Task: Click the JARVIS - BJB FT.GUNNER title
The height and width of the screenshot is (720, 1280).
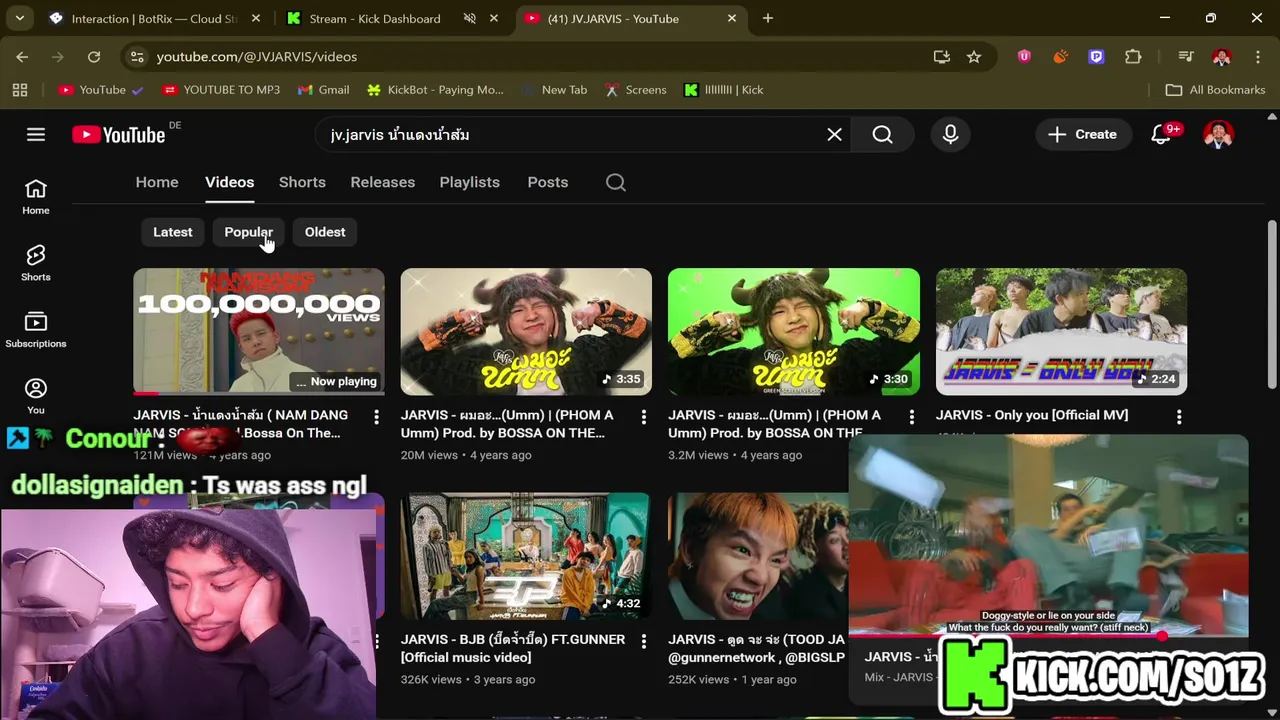Action: coord(513,648)
